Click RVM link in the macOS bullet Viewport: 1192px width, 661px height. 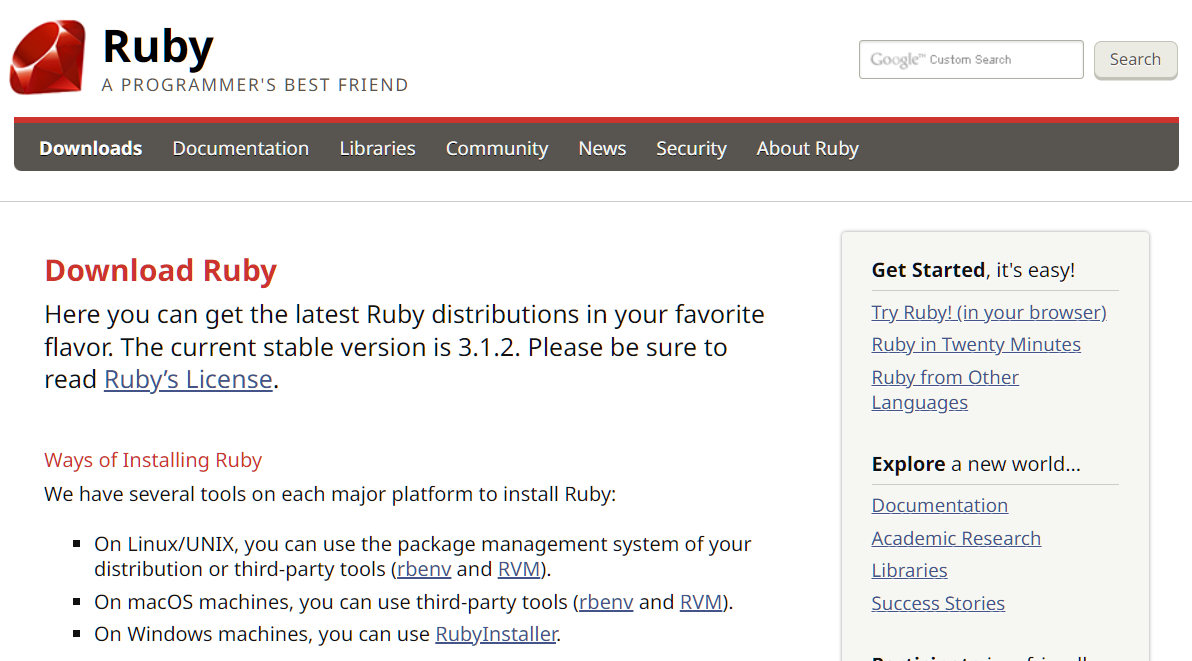coord(700,602)
